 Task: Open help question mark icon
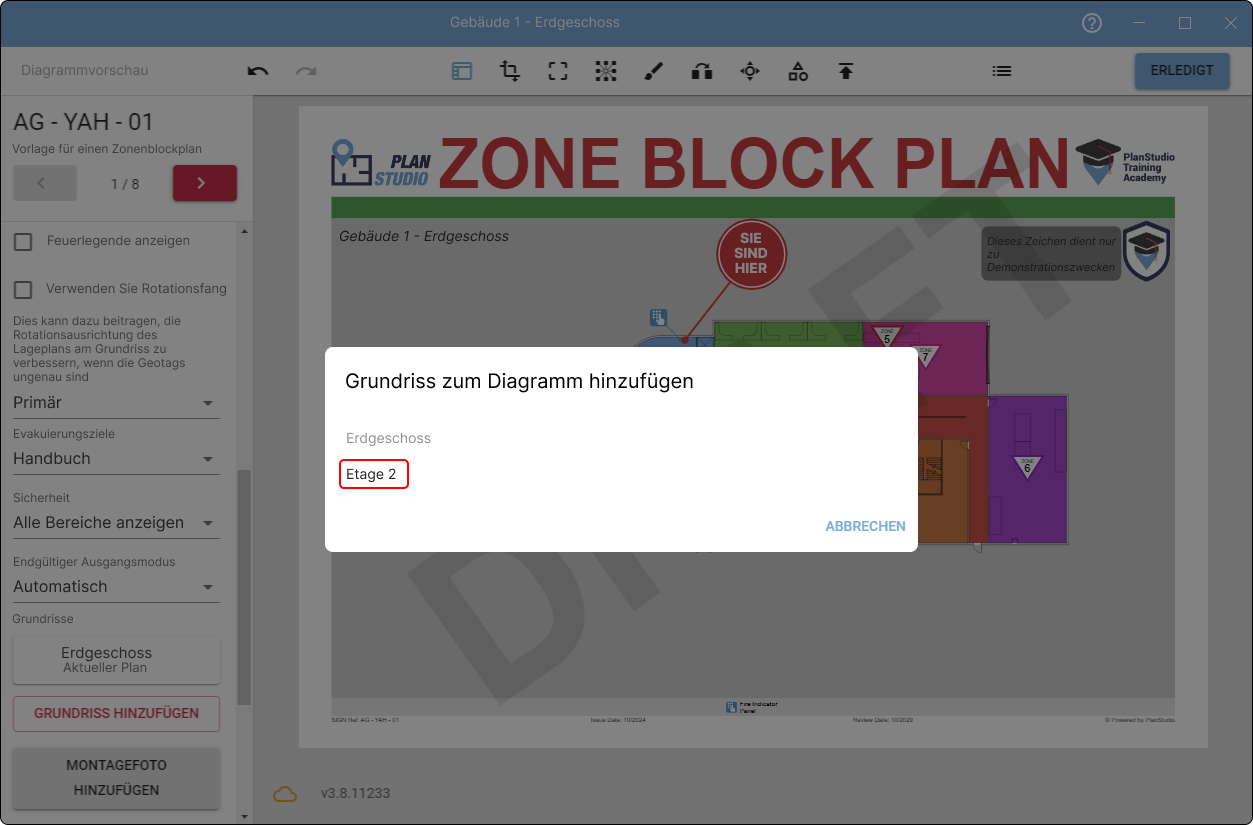[x=1092, y=23]
